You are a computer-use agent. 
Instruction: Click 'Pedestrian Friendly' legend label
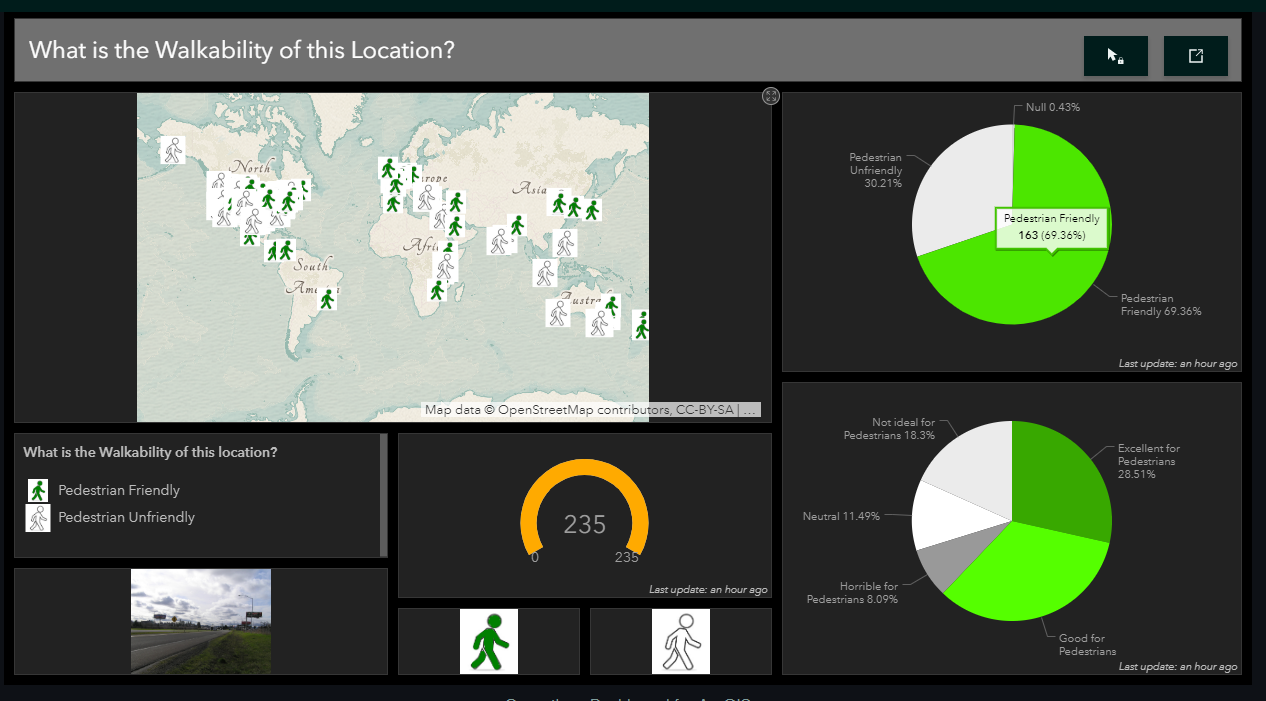119,490
